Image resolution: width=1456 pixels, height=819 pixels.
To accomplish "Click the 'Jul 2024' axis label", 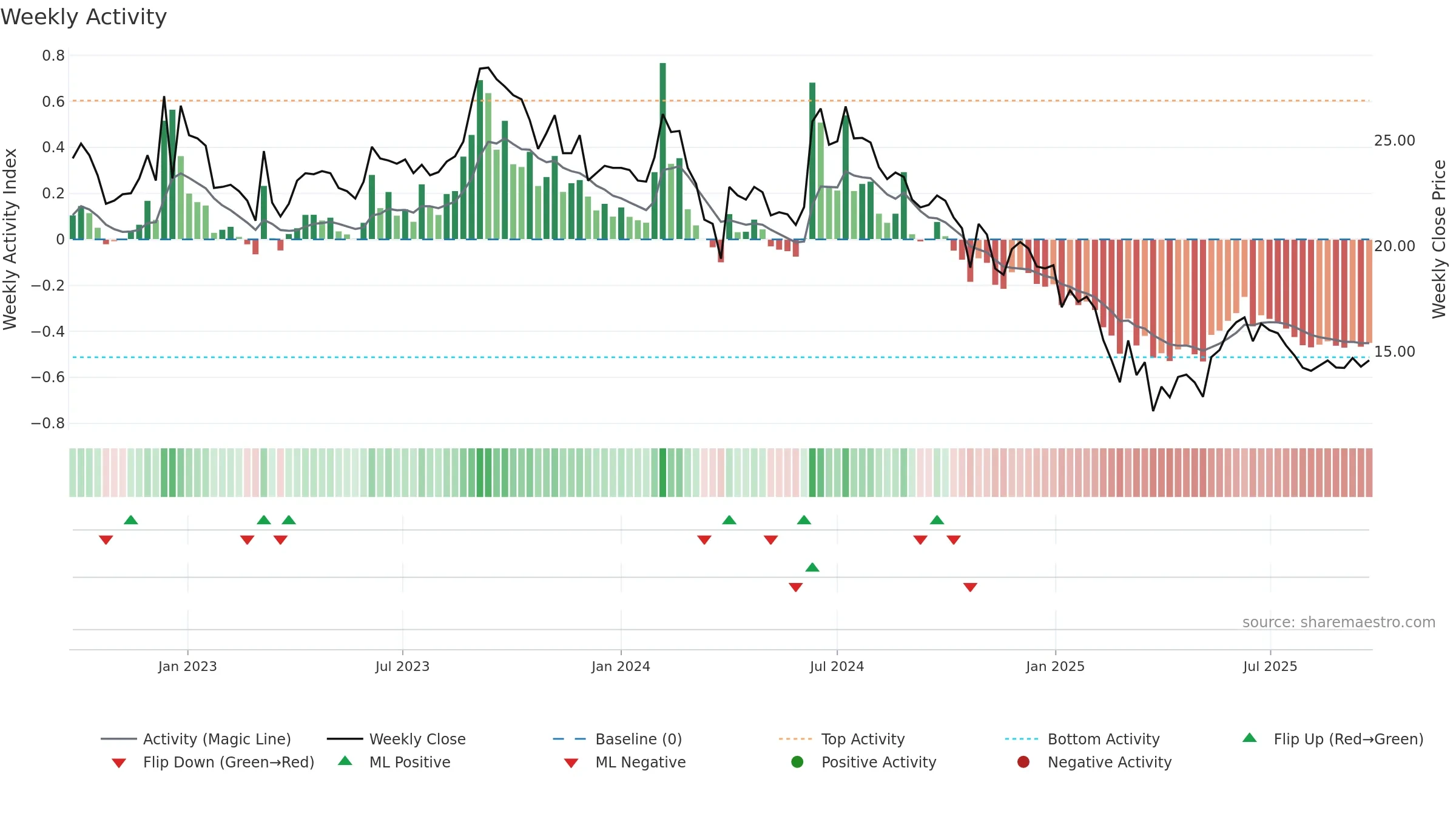I will 837,666.
